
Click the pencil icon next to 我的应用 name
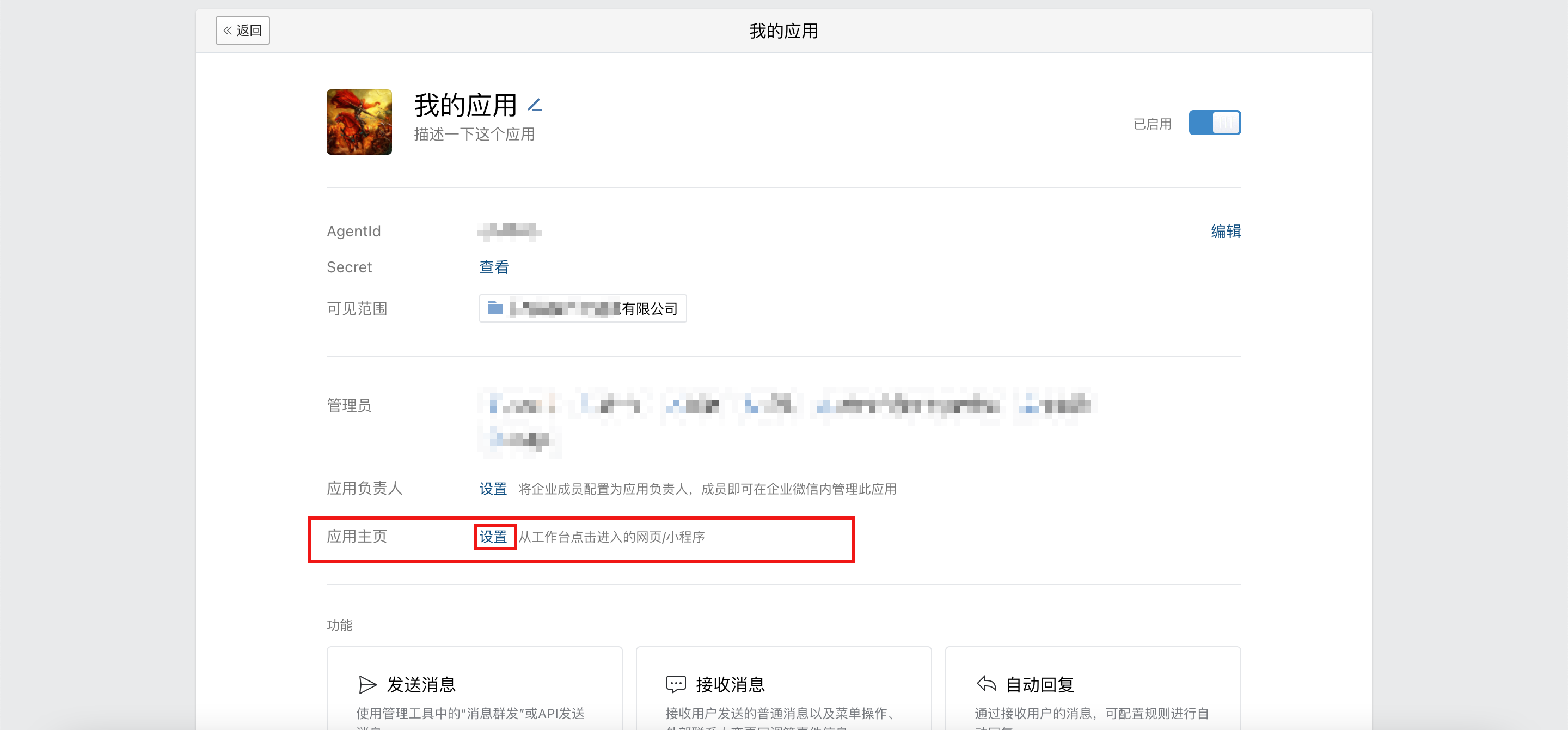535,105
